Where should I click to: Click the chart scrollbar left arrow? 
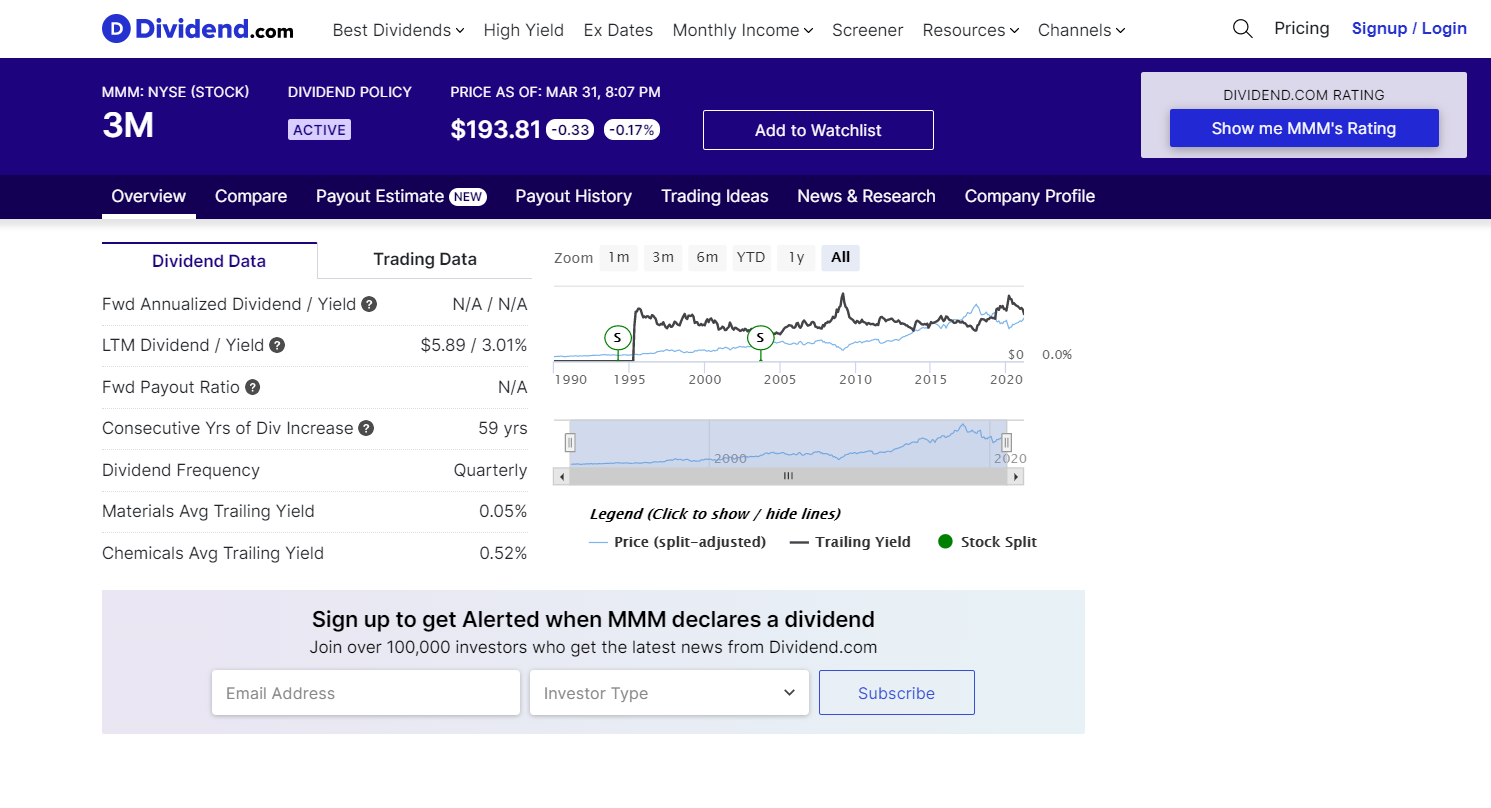[x=562, y=476]
